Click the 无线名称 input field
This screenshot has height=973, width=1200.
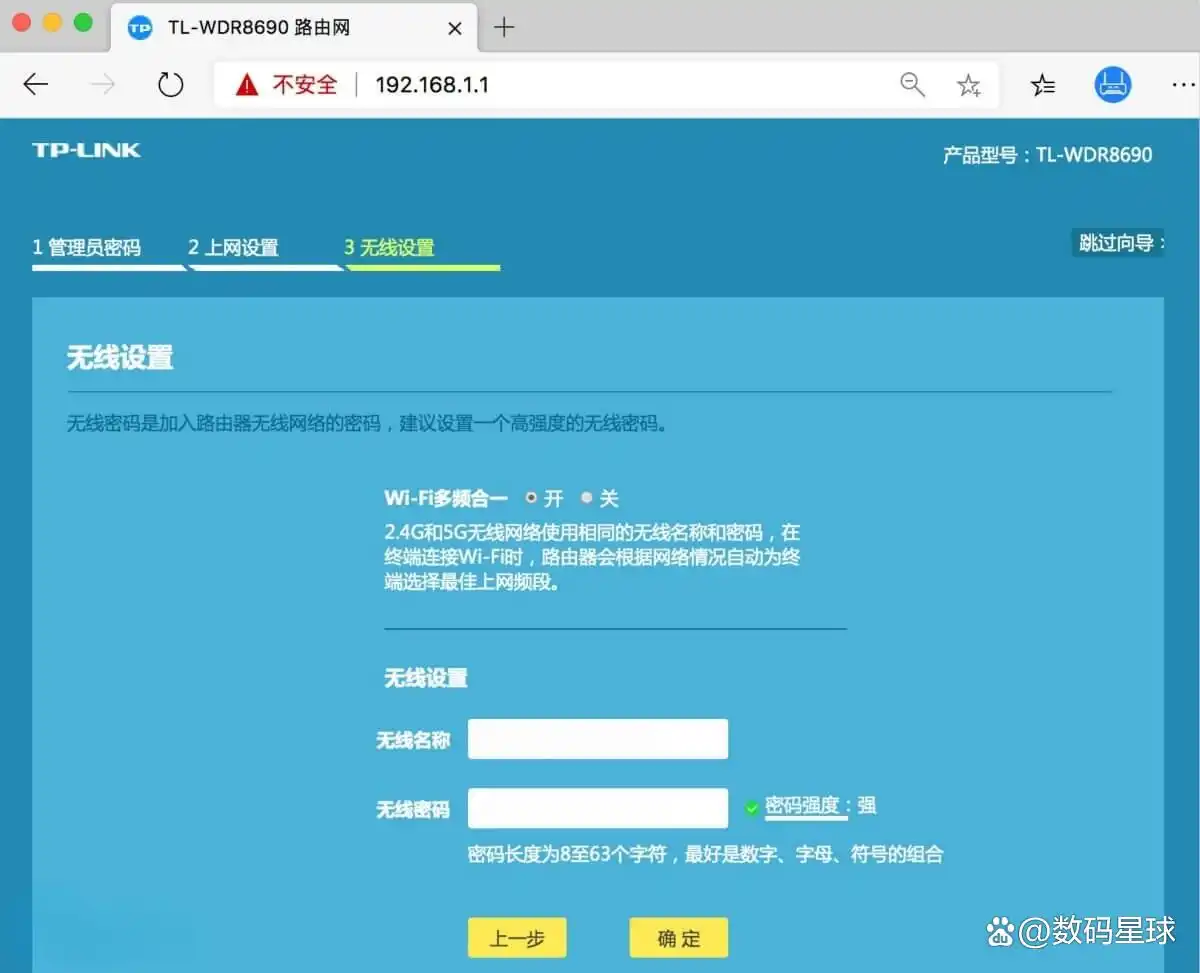click(598, 738)
